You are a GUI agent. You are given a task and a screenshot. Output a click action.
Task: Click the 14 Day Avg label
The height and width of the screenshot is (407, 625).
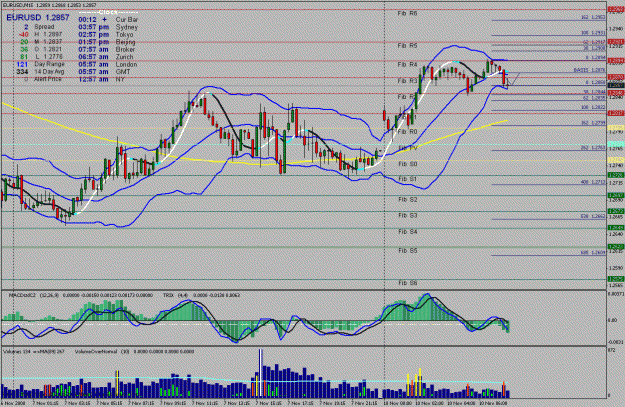click(x=50, y=72)
